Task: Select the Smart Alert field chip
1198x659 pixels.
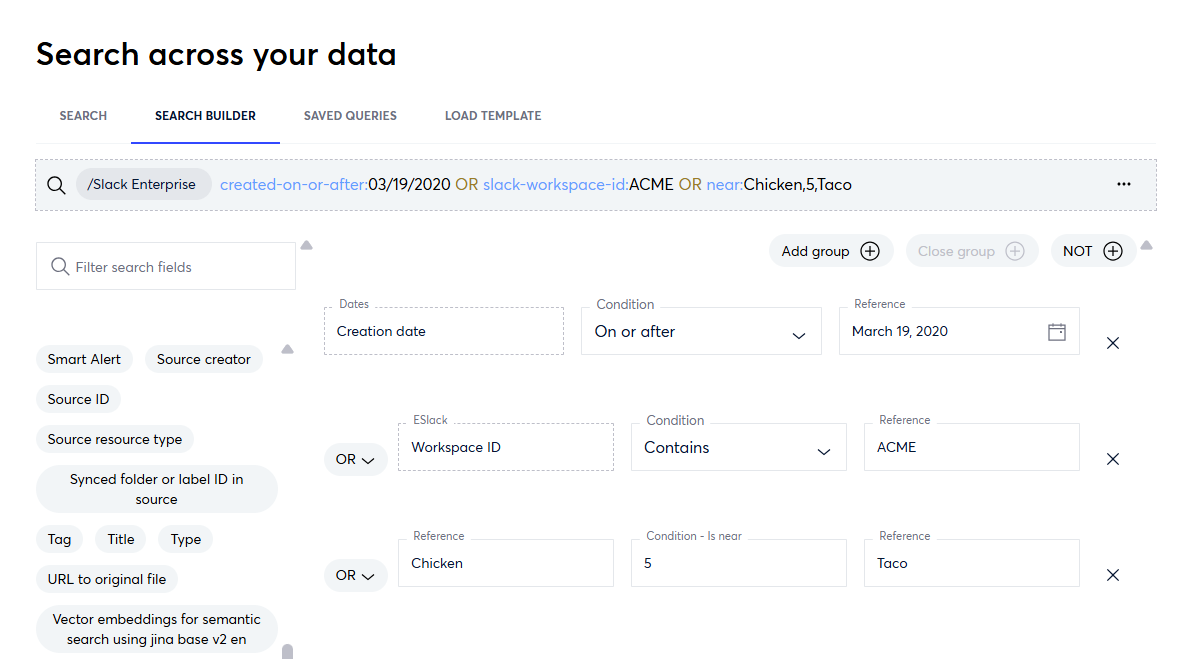Action: coord(84,359)
